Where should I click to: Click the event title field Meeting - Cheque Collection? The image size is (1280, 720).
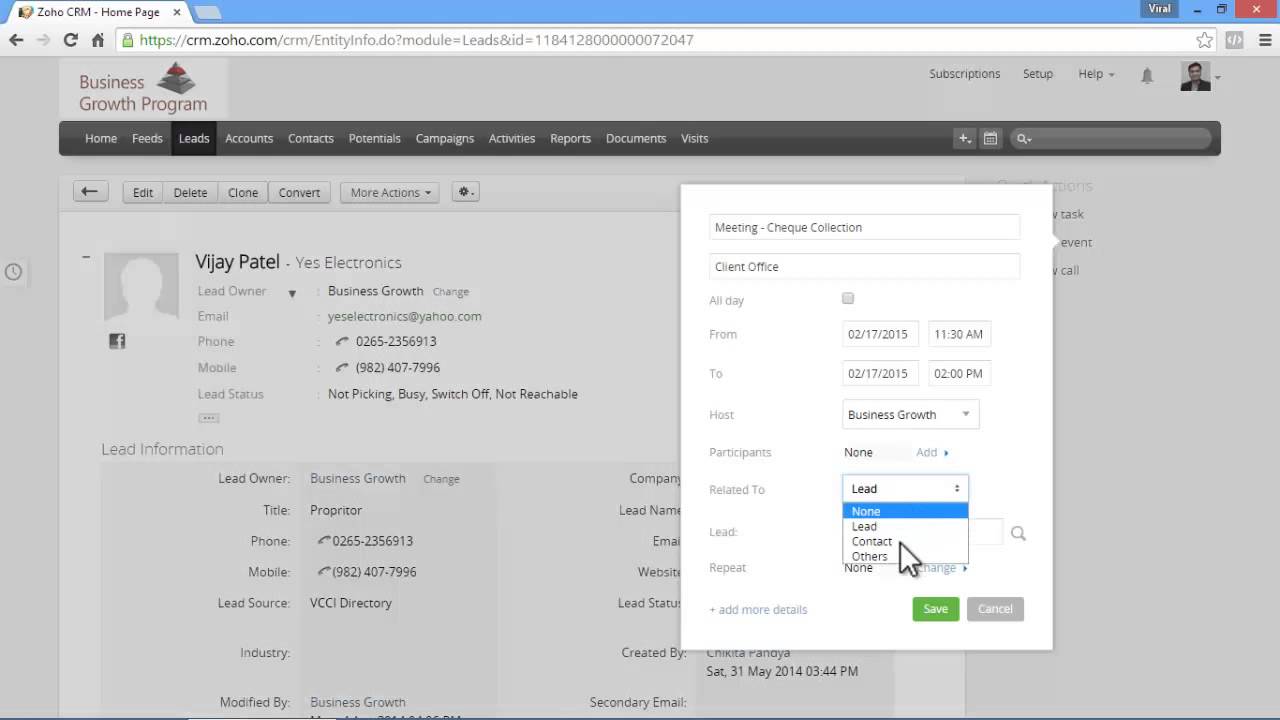point(864,227)
